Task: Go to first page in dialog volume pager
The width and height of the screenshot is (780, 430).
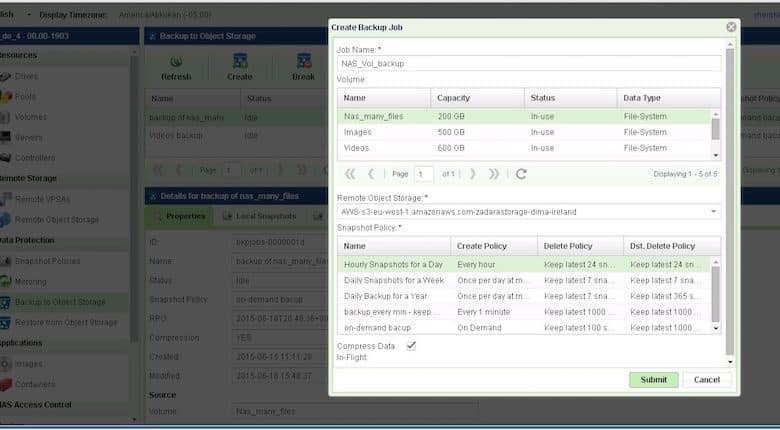Action: (x=350, y=174)
